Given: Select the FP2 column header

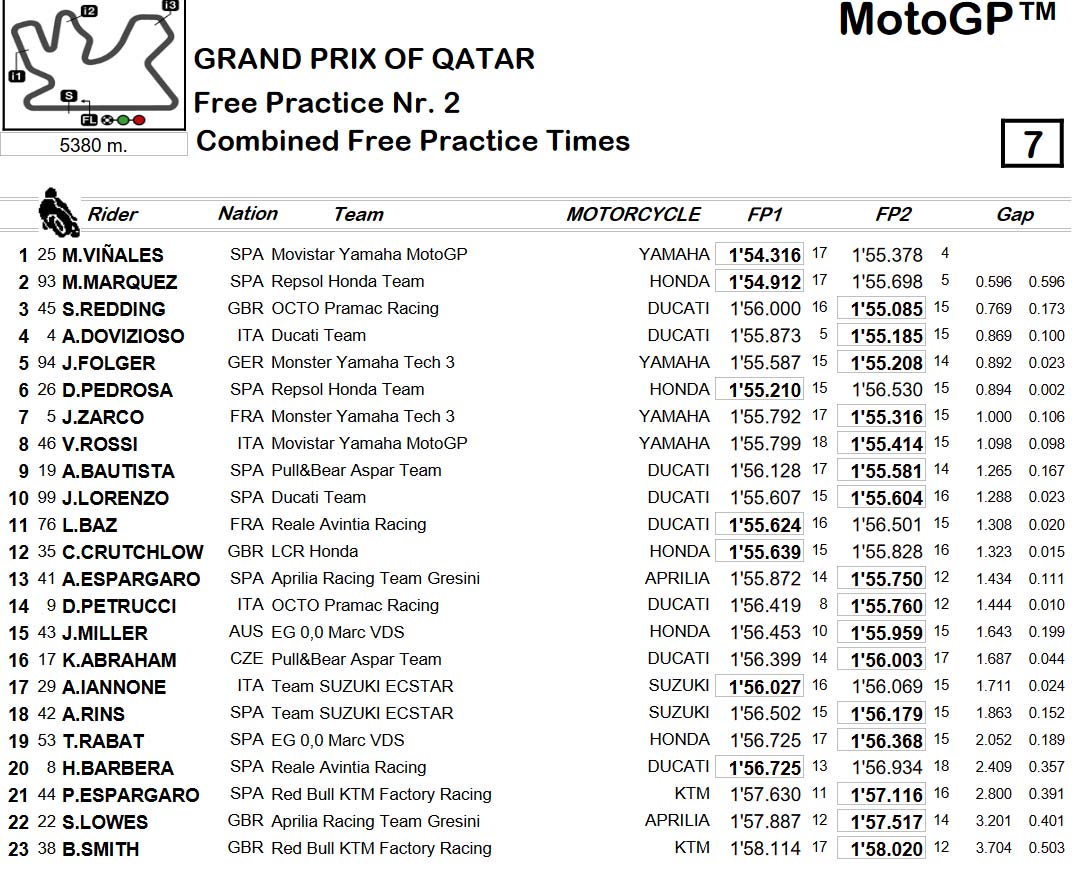Looking at the screenshot, I should (893, 214).
